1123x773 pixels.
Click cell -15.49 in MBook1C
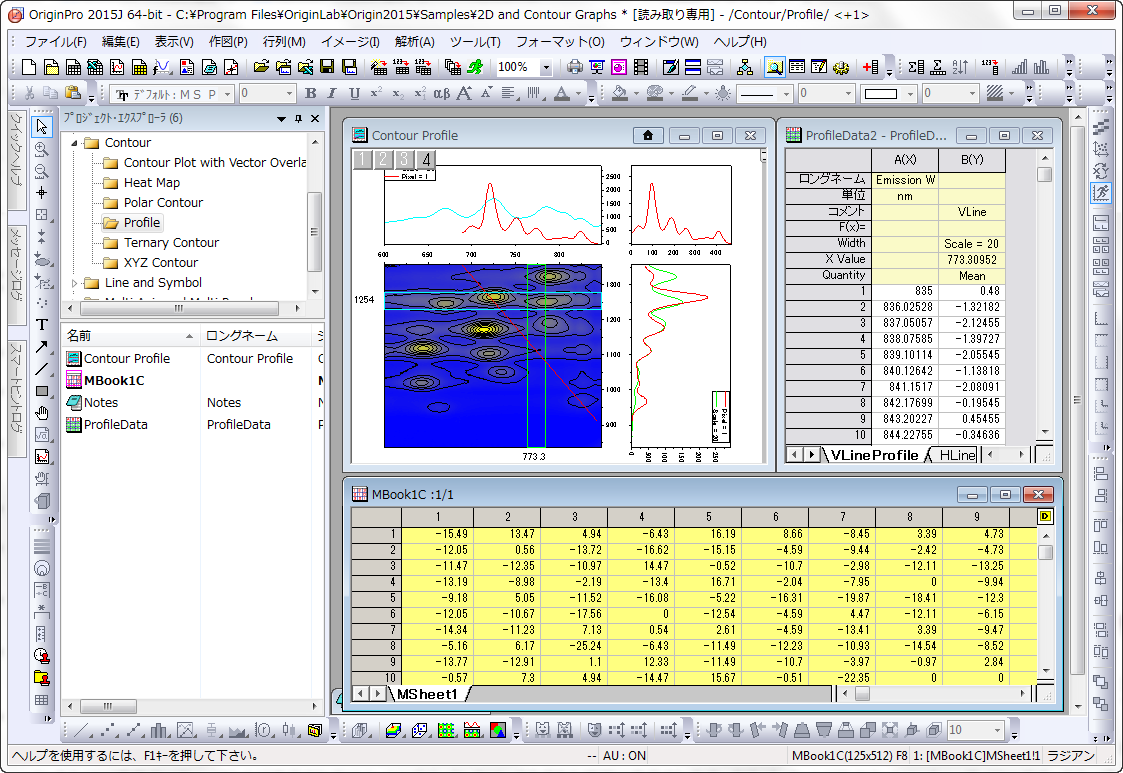click(436, 534)
